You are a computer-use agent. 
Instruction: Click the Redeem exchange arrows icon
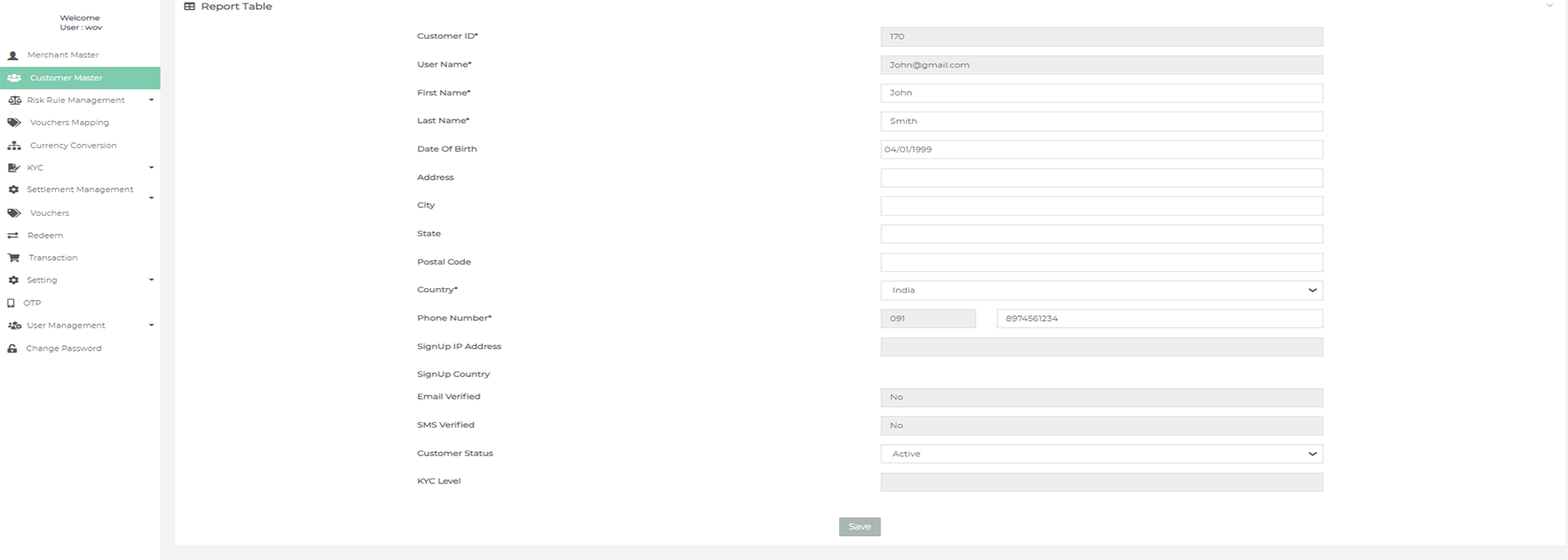tap(13, 236)
